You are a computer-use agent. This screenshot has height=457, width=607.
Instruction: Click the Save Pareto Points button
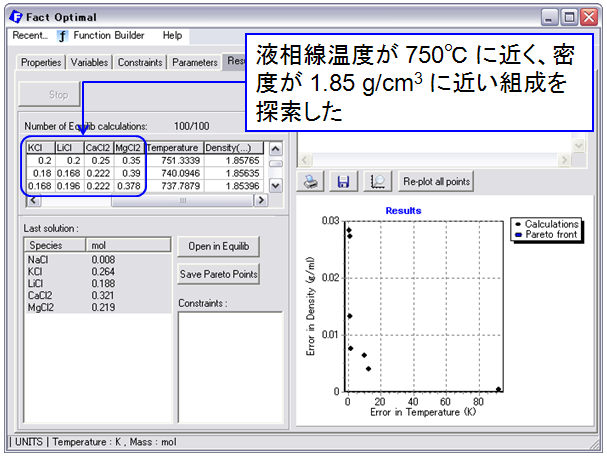click(x=218, y=274)
